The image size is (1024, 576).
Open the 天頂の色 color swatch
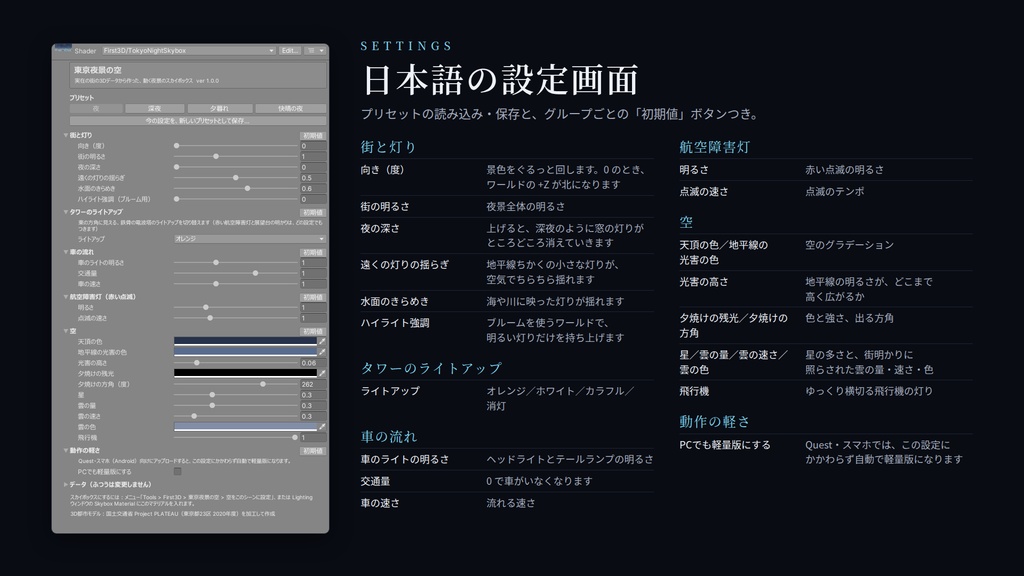(x=245, y=342)
